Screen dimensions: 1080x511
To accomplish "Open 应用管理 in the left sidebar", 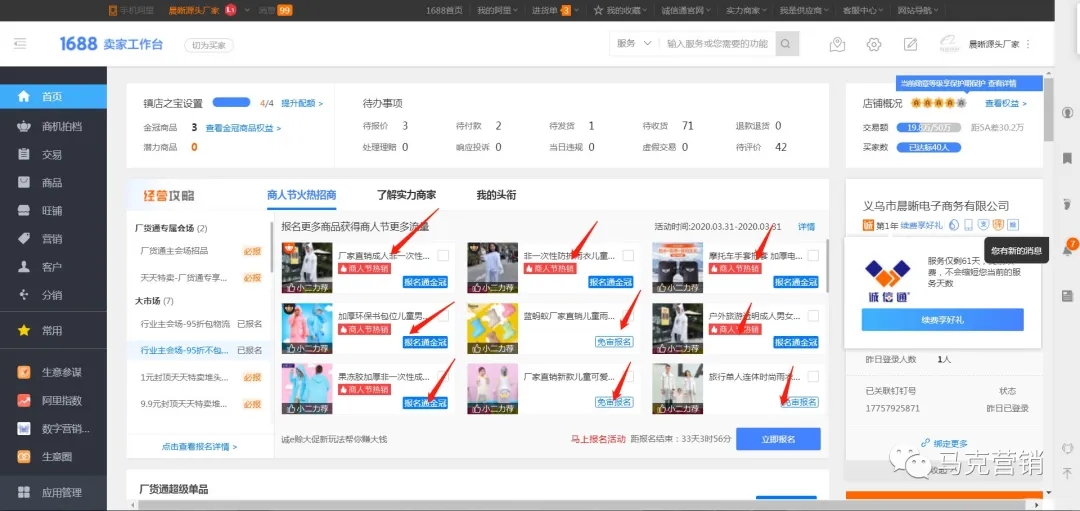I will 61,492.
